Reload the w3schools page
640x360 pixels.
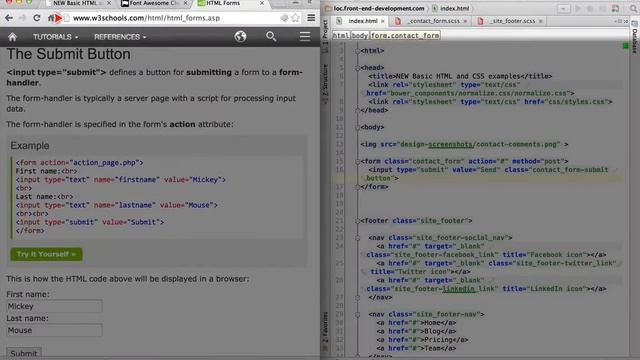tap(37, 18)
